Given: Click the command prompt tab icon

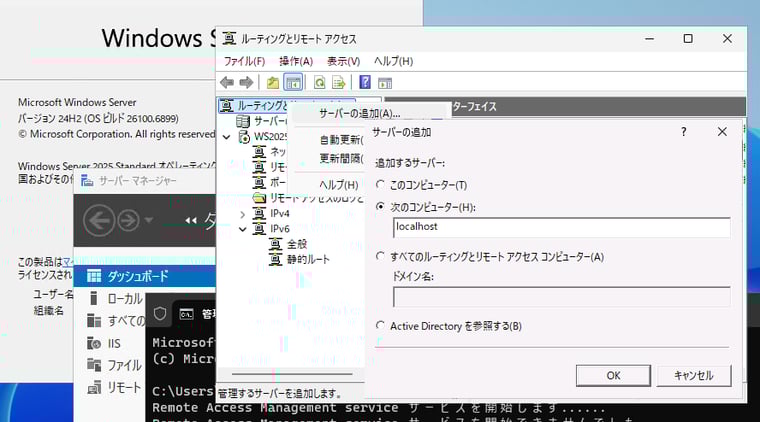Looking at the screenshot, I should [187, 314].
